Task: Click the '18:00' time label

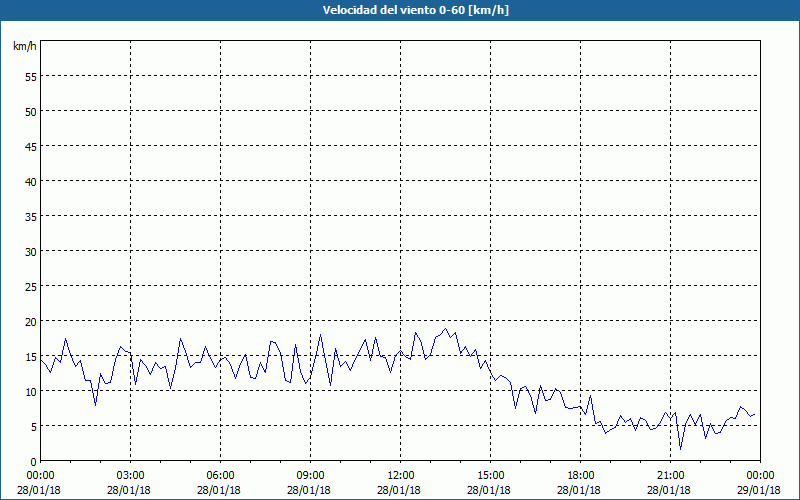Action: [581, 476]
